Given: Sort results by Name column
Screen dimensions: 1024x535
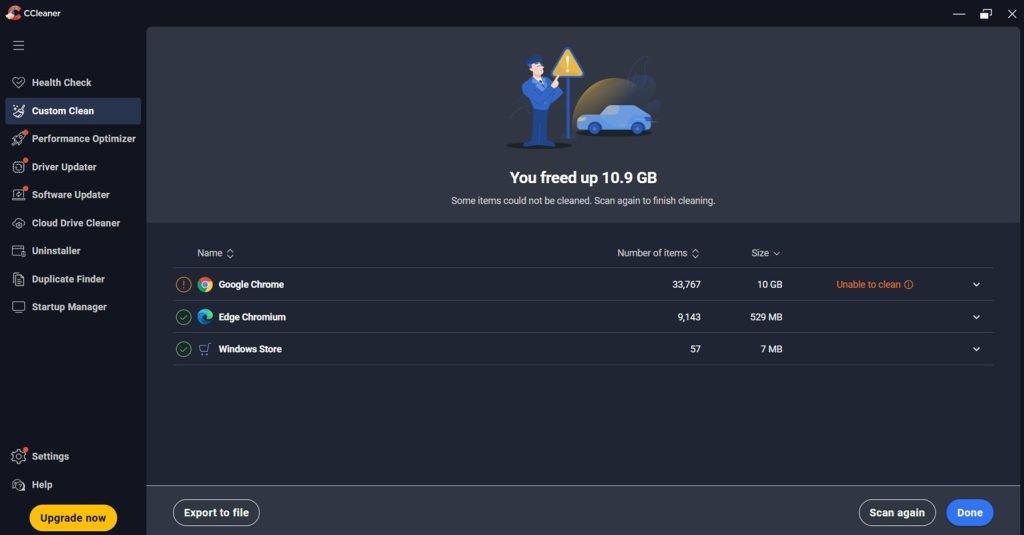Looking at the screenshot, I should (216, 253).
